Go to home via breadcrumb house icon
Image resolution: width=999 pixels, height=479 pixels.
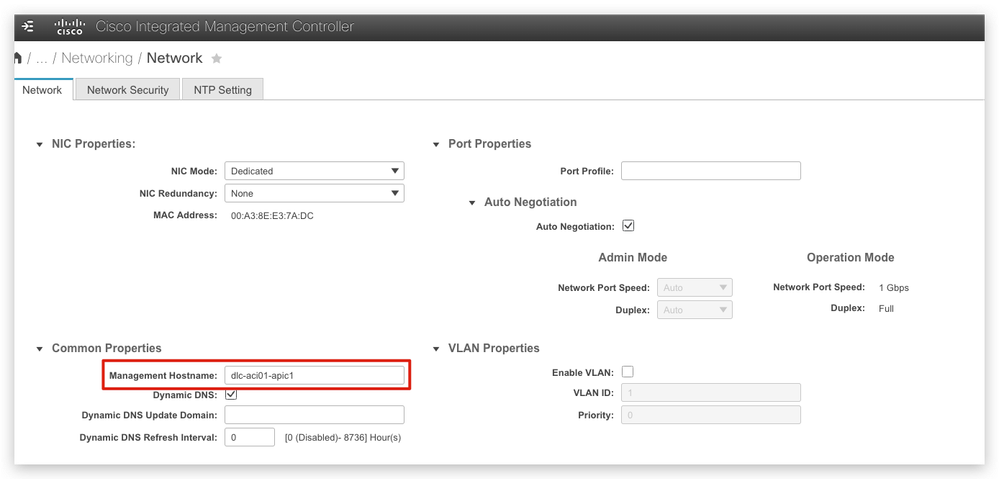pyautogui.click(x=17, y=59)
